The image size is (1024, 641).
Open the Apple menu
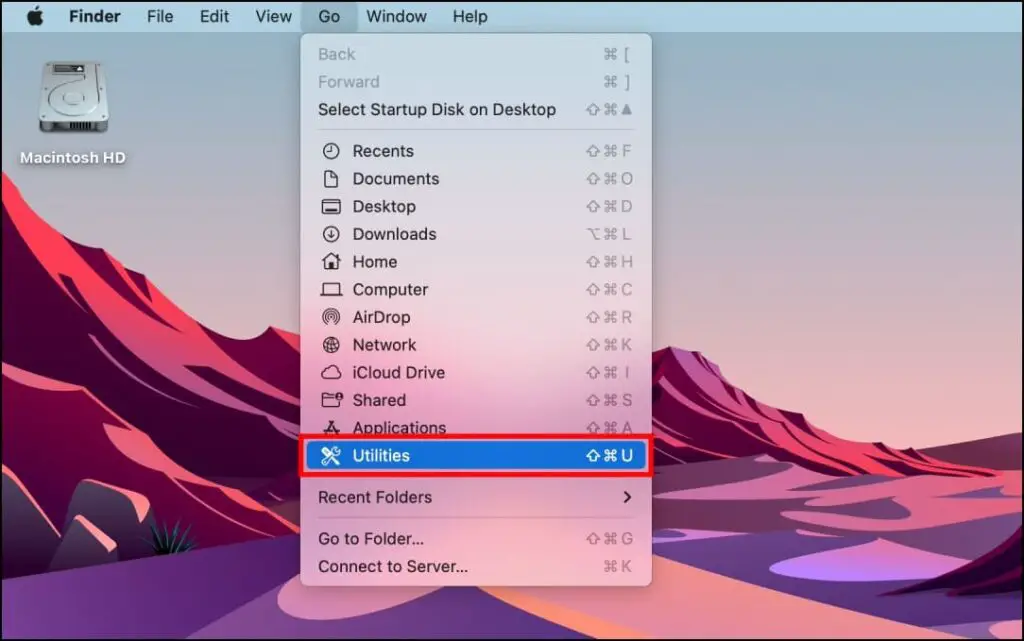point(35,16)
